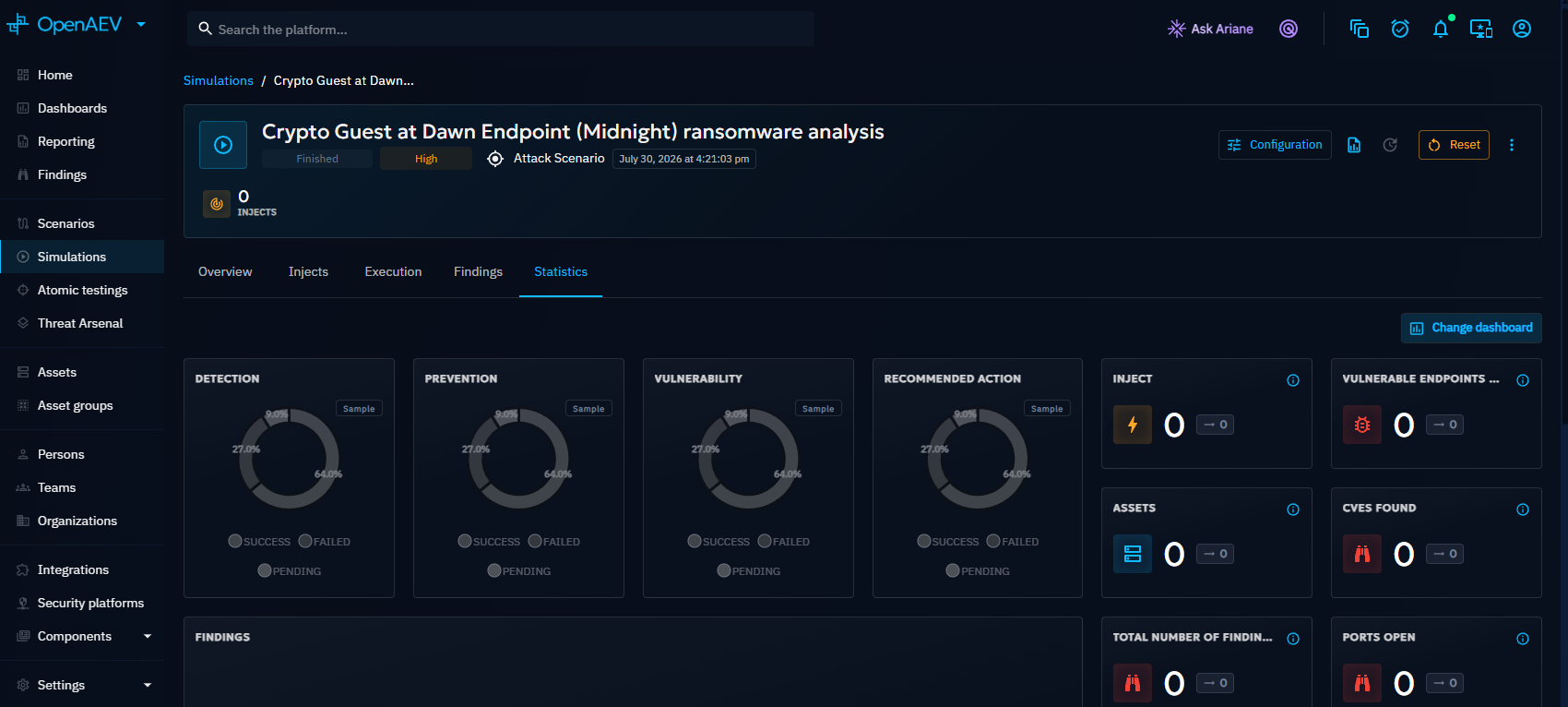
Task: Click the binoculars icon on Total Number of Findings card
Action: click(1133, 683)
